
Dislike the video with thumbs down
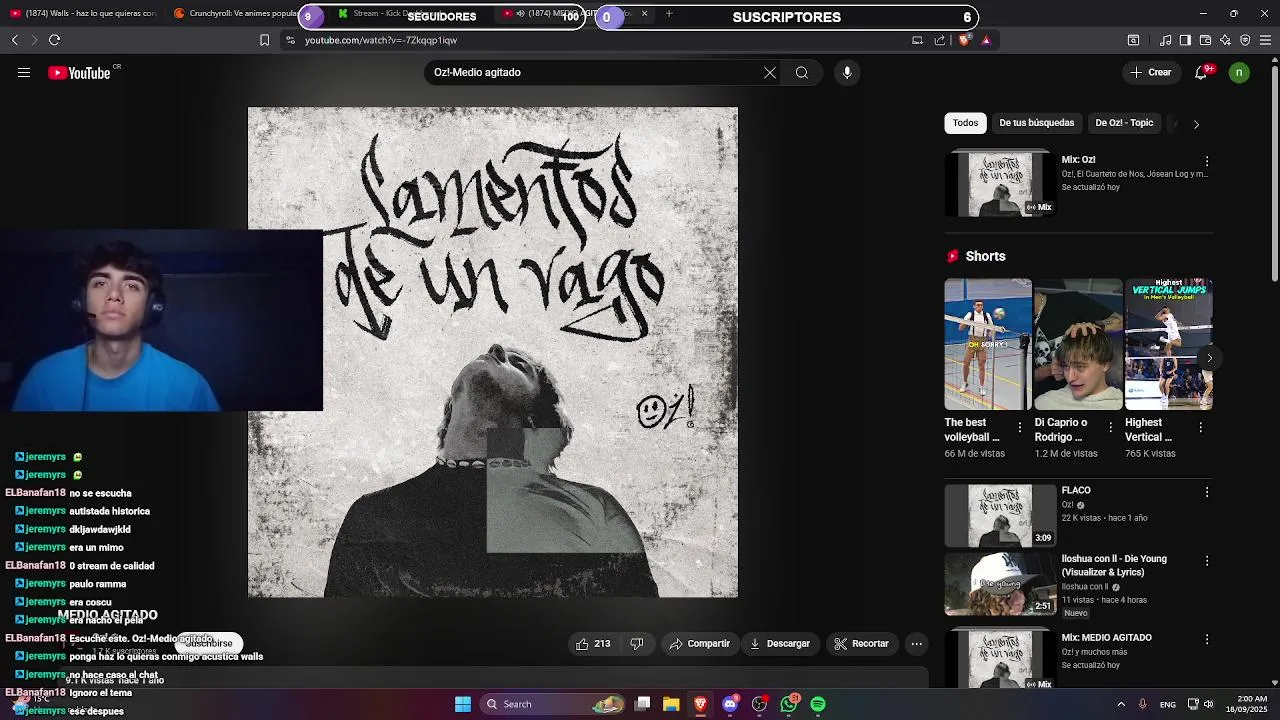click(x=637, y=644)
